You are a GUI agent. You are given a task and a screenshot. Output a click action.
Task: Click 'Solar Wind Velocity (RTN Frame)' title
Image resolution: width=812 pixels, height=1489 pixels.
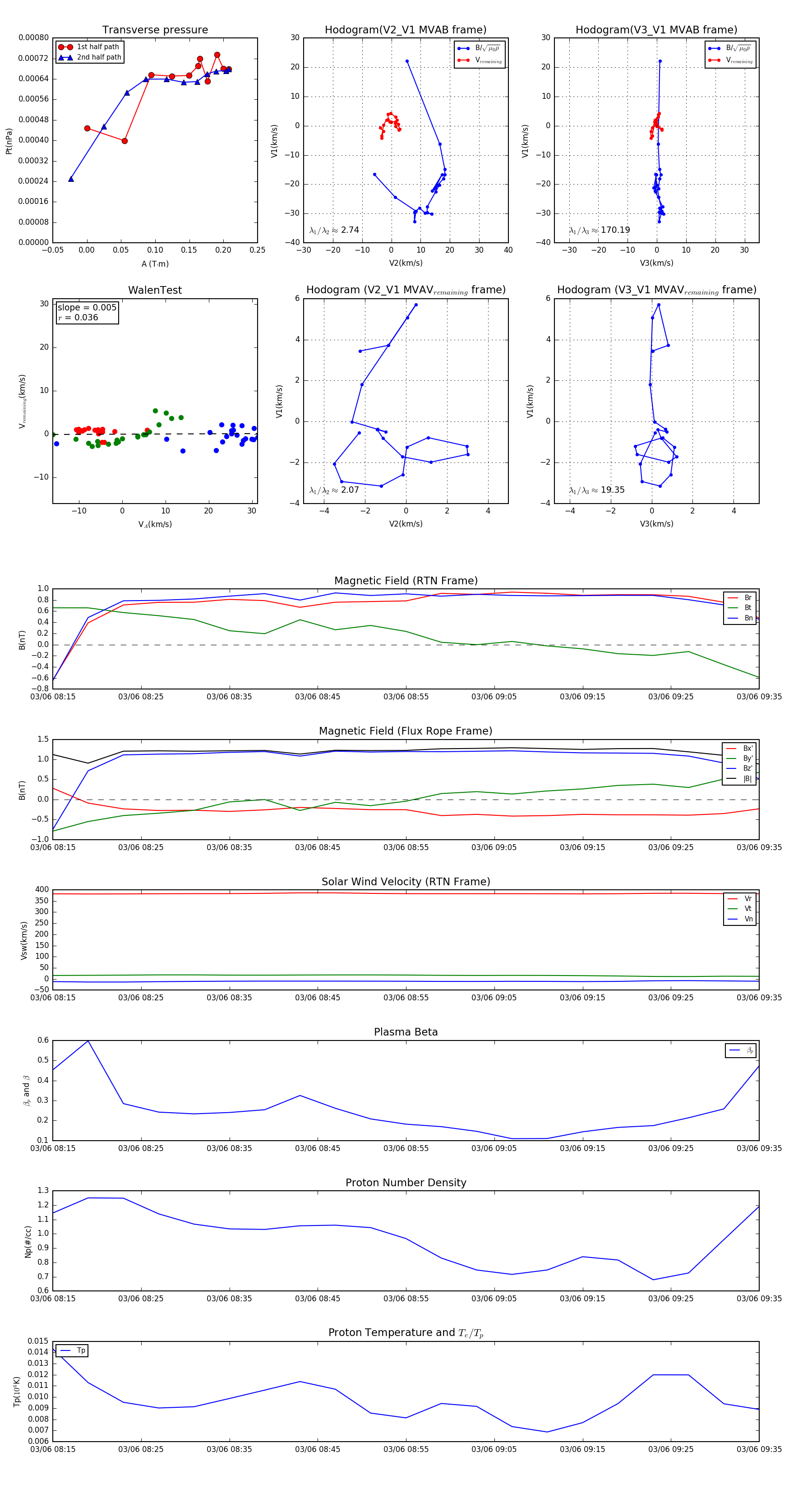point(406,882)
